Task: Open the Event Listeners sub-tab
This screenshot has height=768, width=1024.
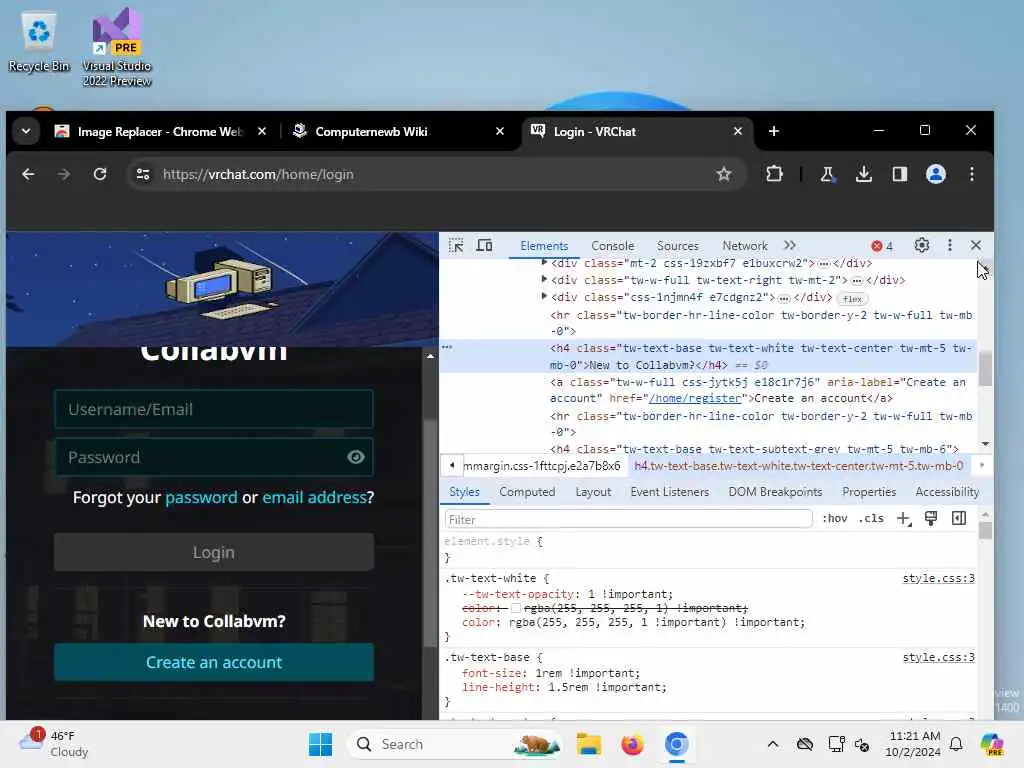Action: click(x=669, y=492)
